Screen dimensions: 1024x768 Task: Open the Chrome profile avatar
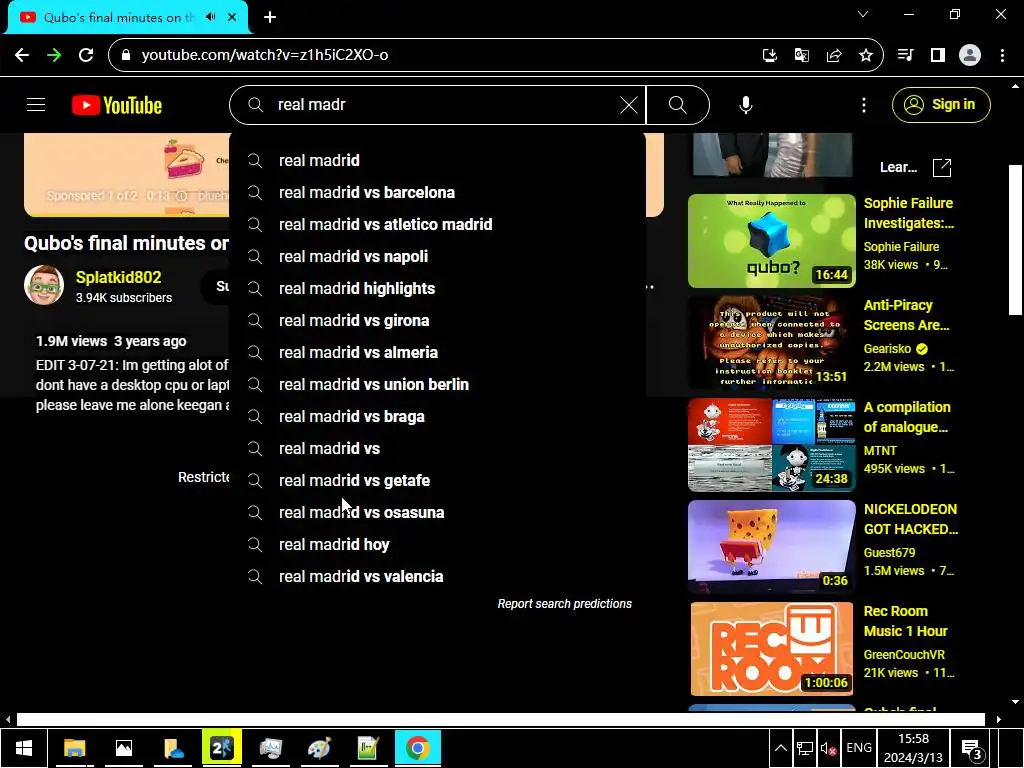pos(970,55)
